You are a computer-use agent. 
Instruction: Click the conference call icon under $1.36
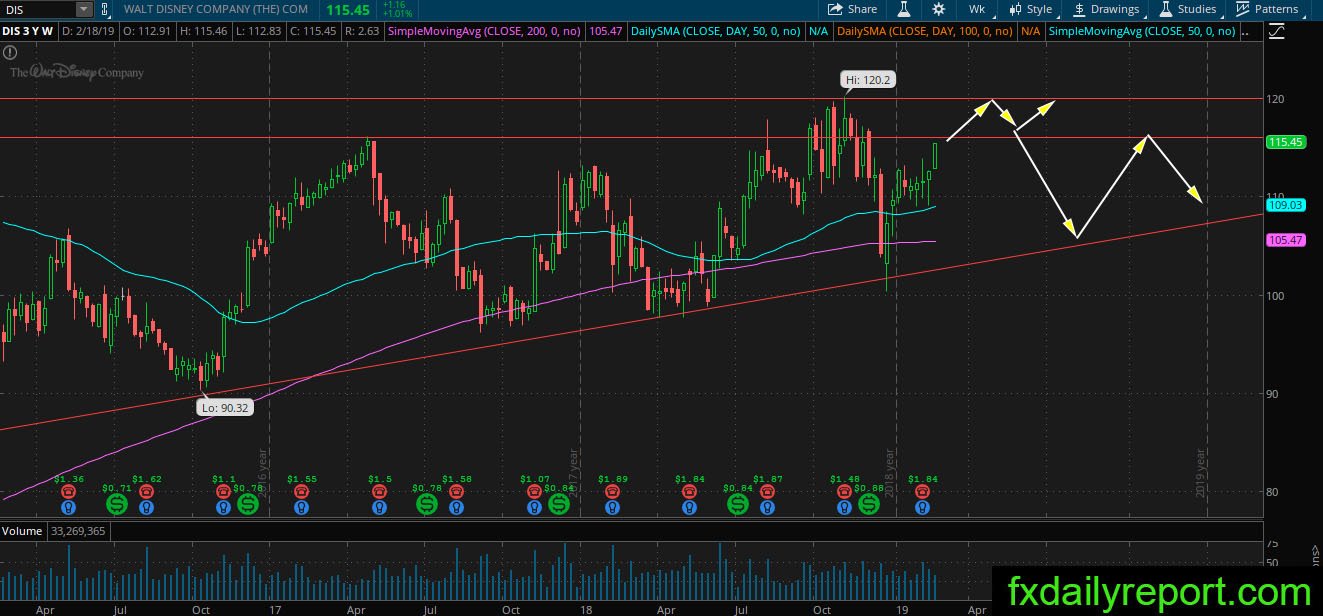pyautogui.click(x=69, y=492)
